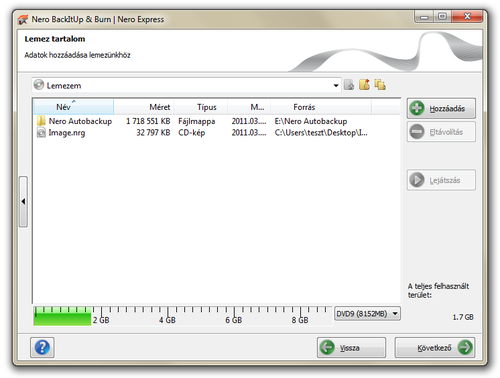Click the disc icon beside Lemezem

39,85
